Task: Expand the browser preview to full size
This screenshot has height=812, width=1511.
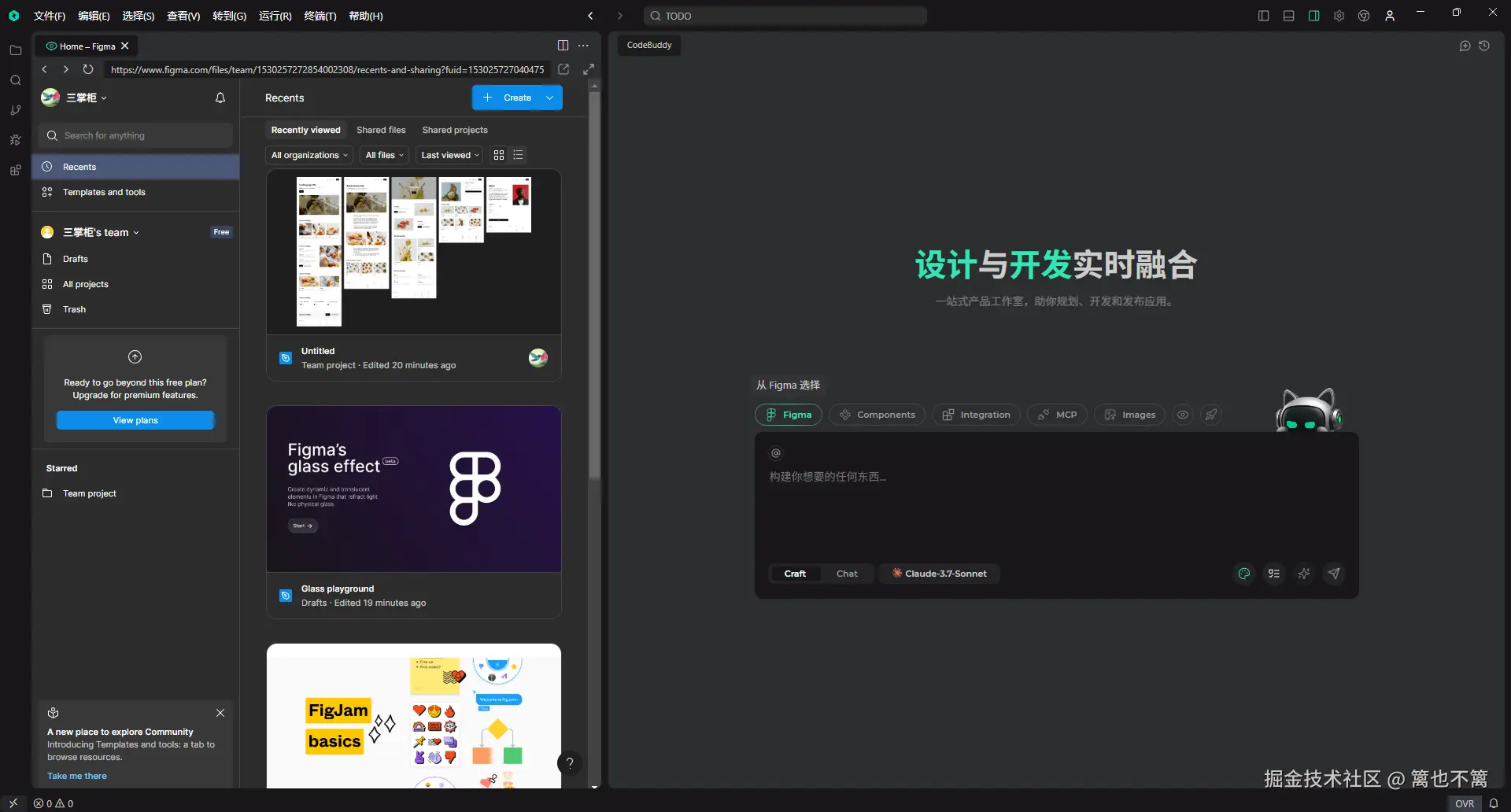Action: [x=589, y=69]
